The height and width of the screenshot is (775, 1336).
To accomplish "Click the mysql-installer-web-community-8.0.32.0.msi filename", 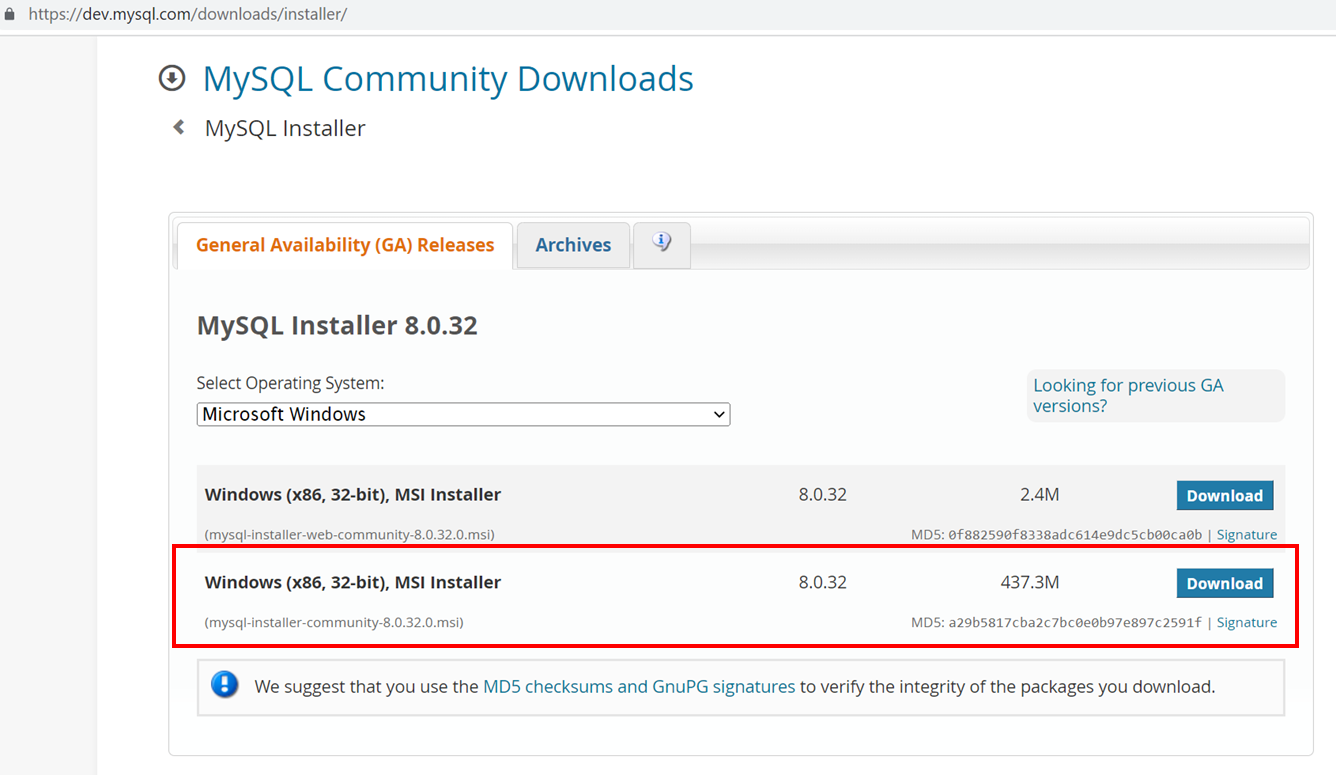I will [x=349, y=535].
